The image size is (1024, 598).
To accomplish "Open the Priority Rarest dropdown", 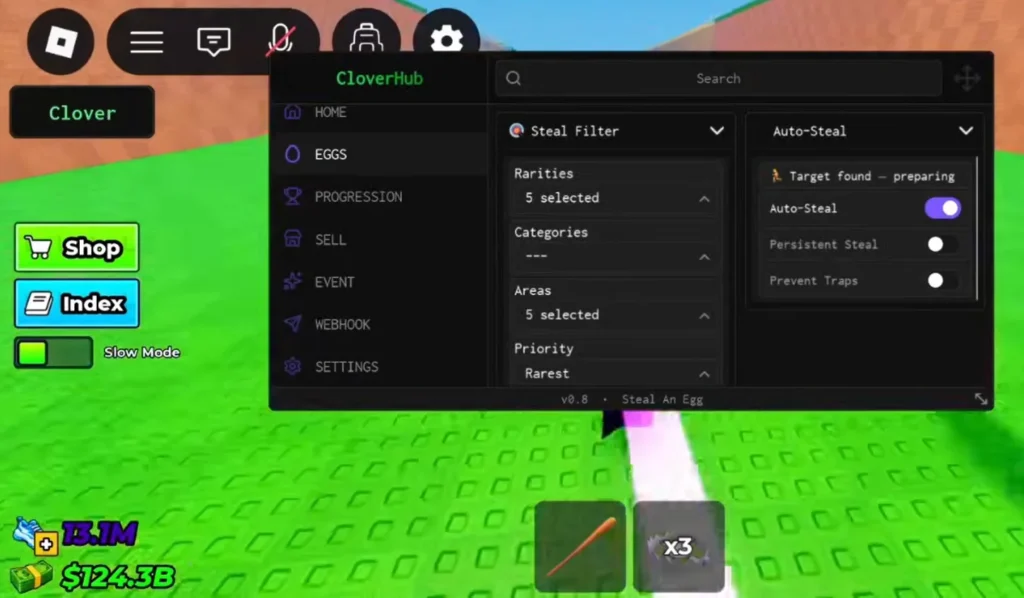I will (x=616, y=373).
